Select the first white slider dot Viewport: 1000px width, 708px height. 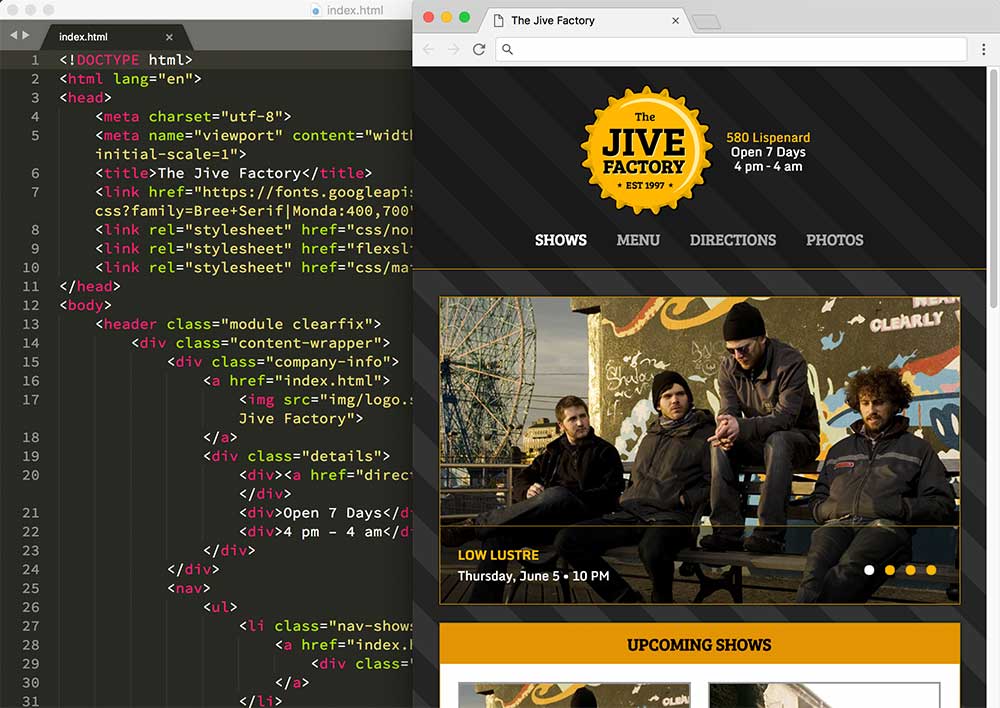pyautogui.click(x=869, y=570)
